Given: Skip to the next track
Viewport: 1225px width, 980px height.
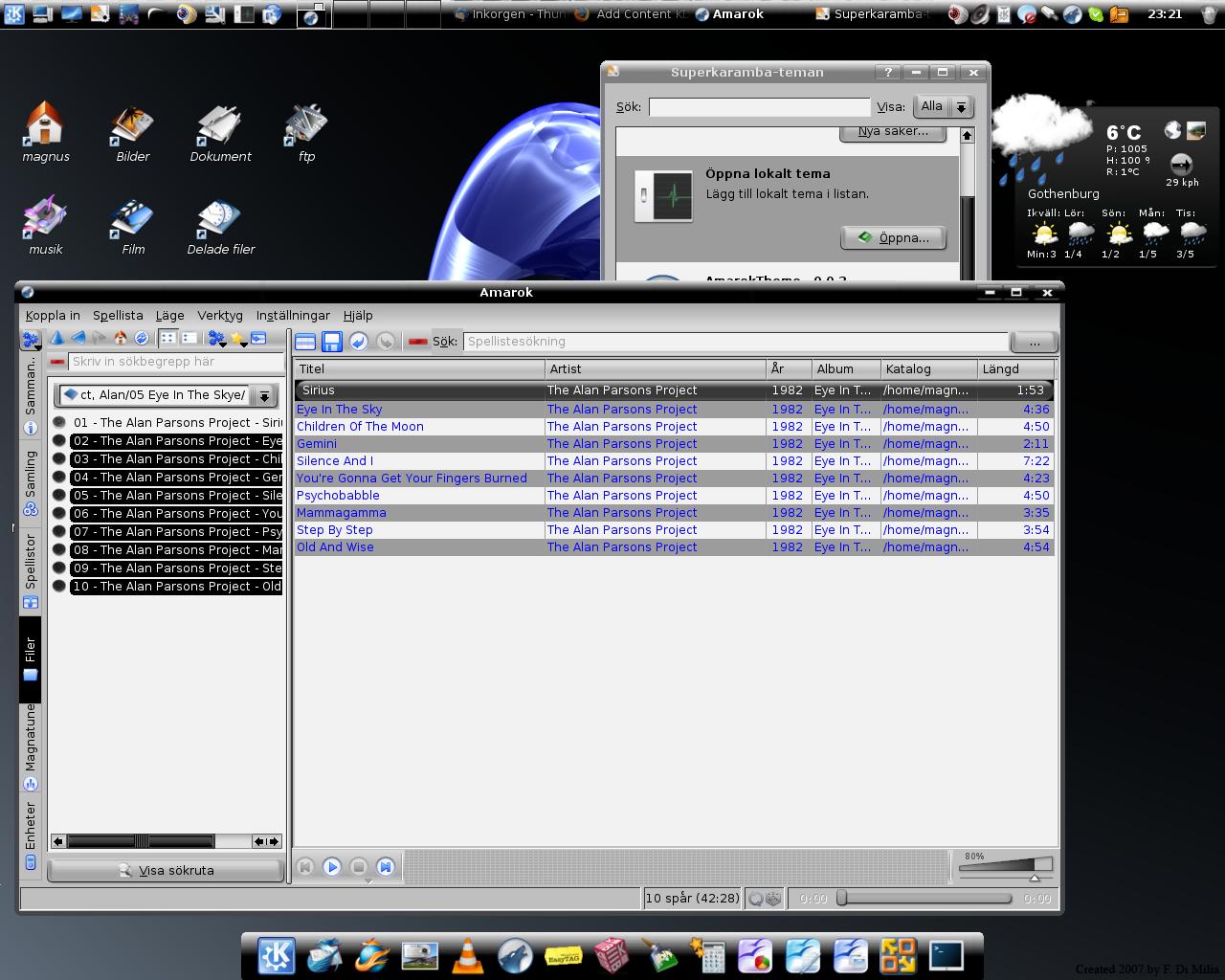Looking at the screenshot, I should [386, 867].
